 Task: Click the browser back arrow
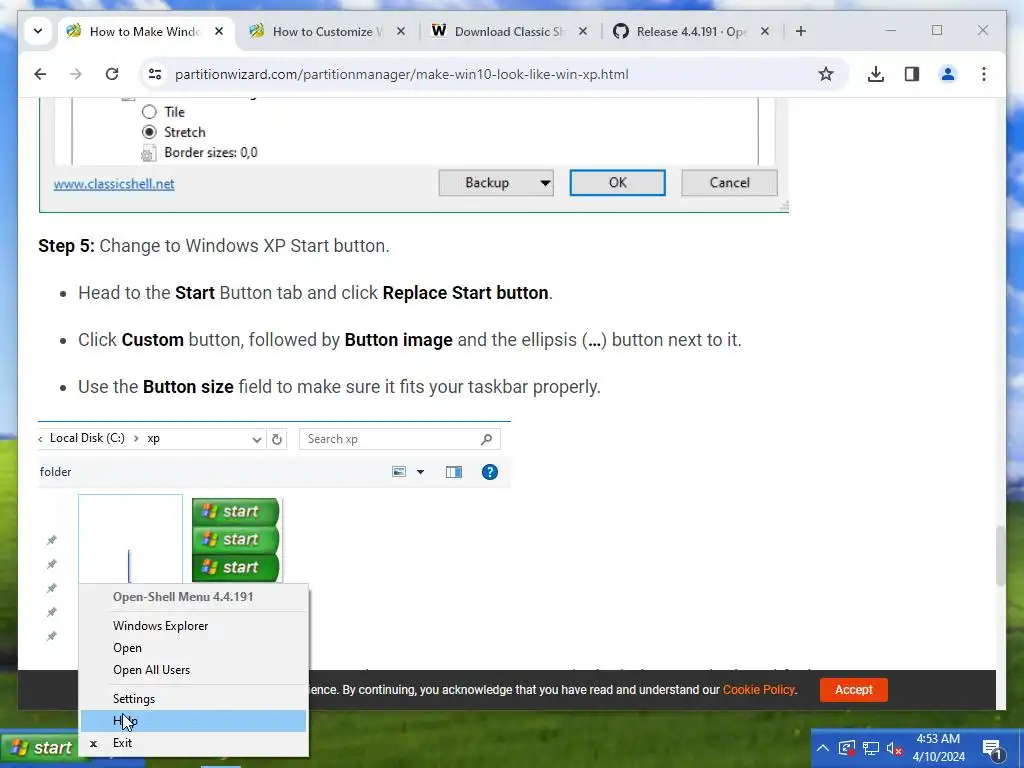(40, 74)
